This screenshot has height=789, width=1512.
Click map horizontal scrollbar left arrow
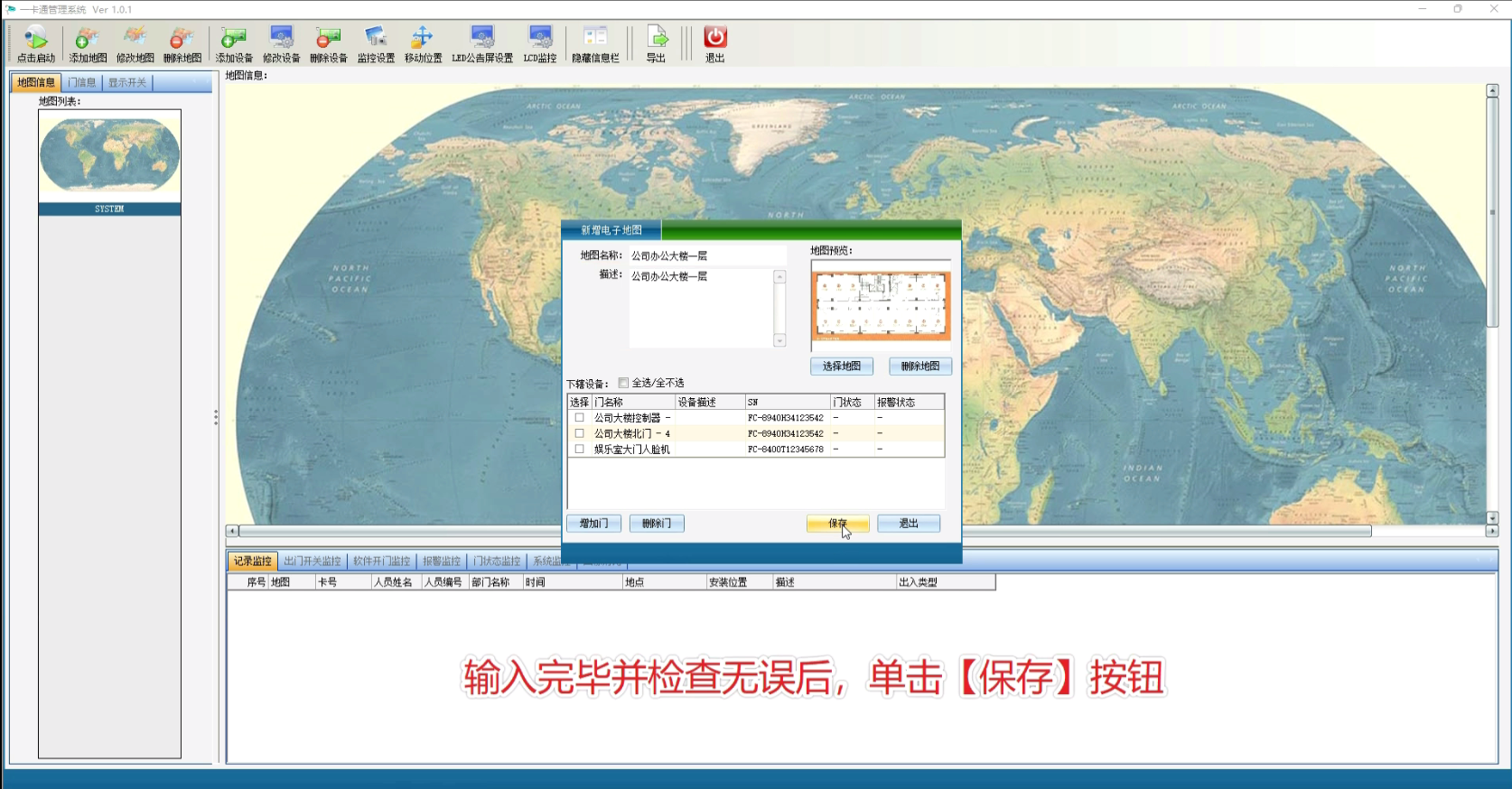232,531
